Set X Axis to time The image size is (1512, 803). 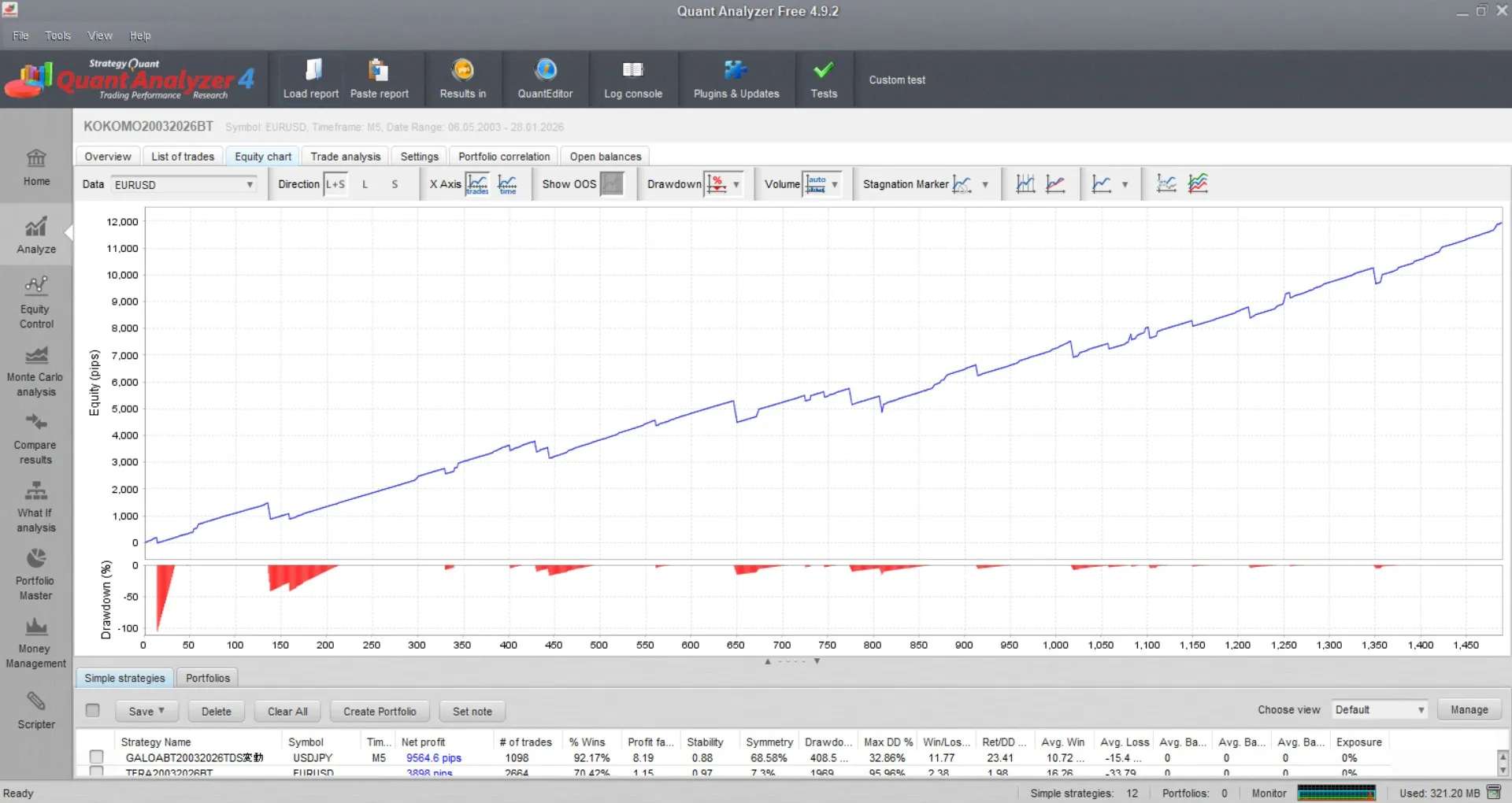[x=508, y=184]
